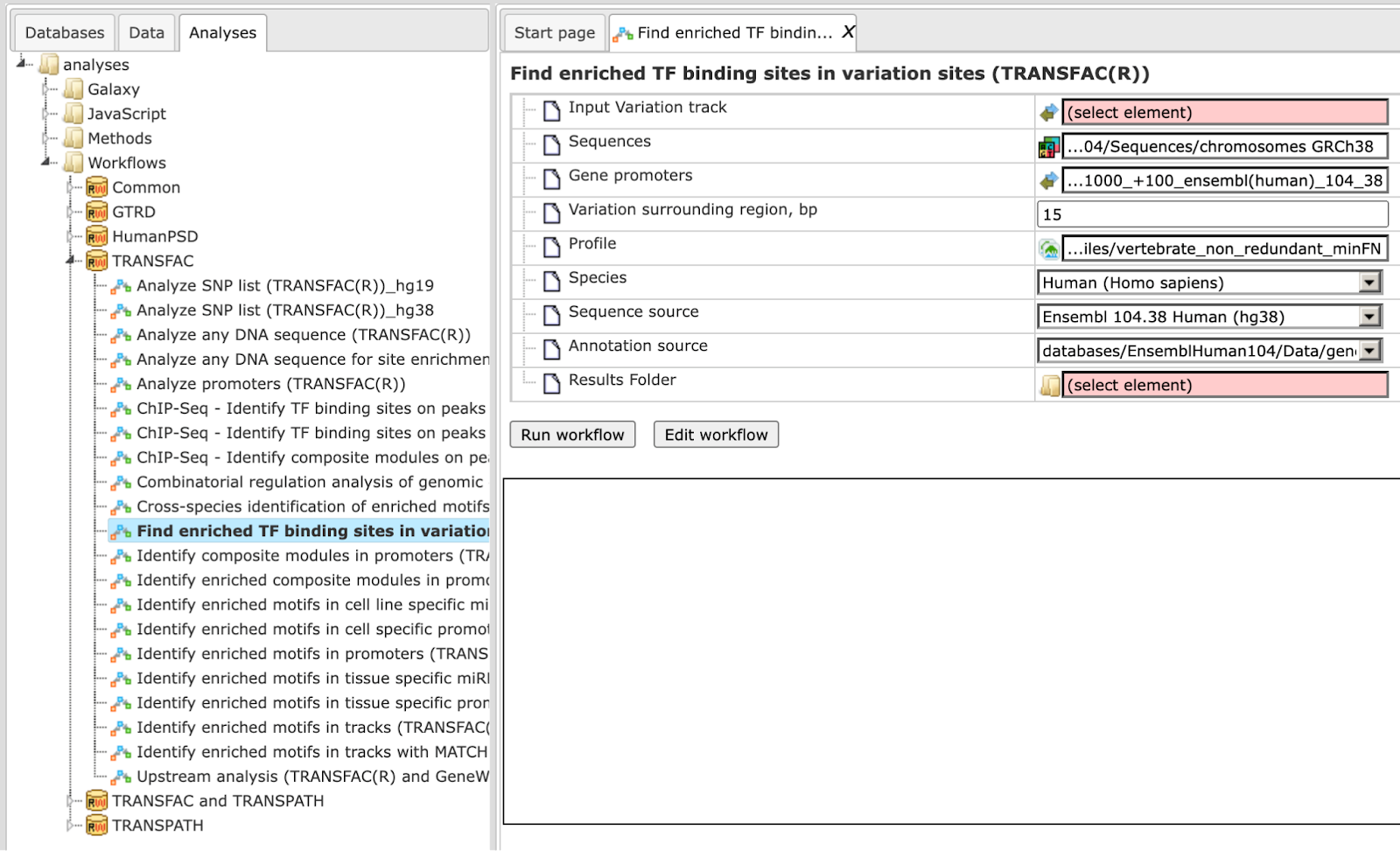Screen dimensions: 1400x851
Task: Click the Variation surrounding region input field
Action: click(x=1213, y=214)
